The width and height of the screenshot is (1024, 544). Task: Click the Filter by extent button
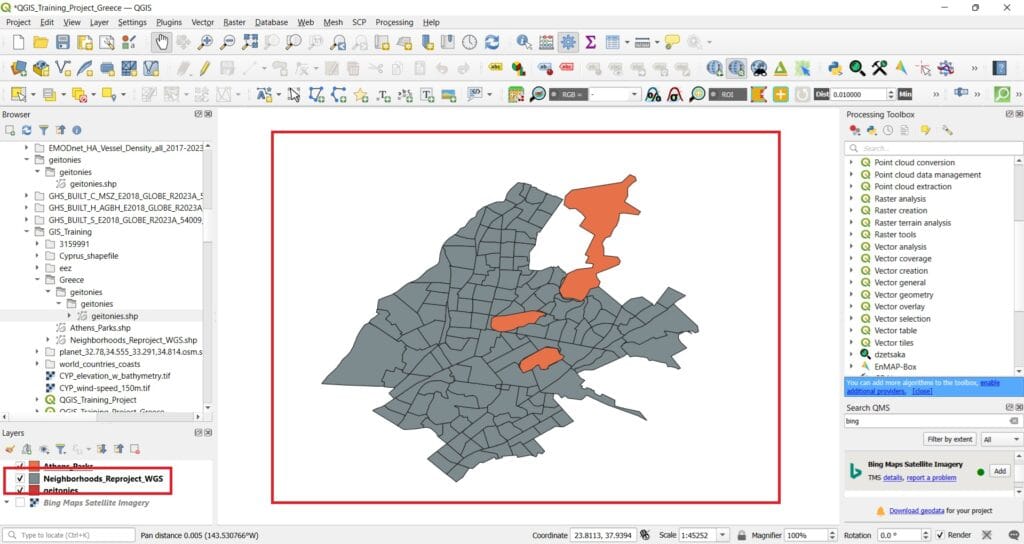click(x=950, y=440)
